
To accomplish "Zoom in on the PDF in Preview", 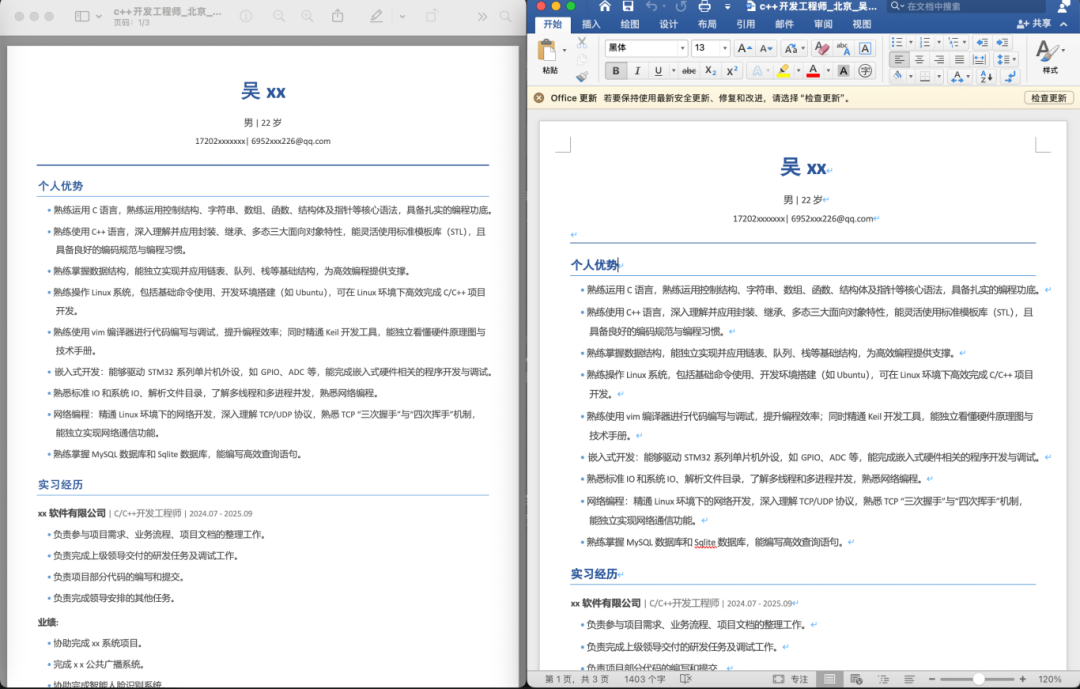I will (307, 16).
